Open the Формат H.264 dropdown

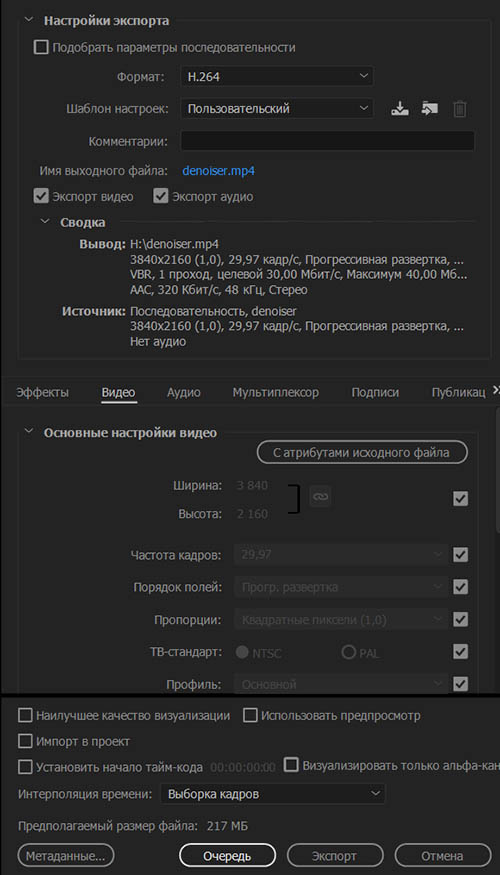[277, 76]
